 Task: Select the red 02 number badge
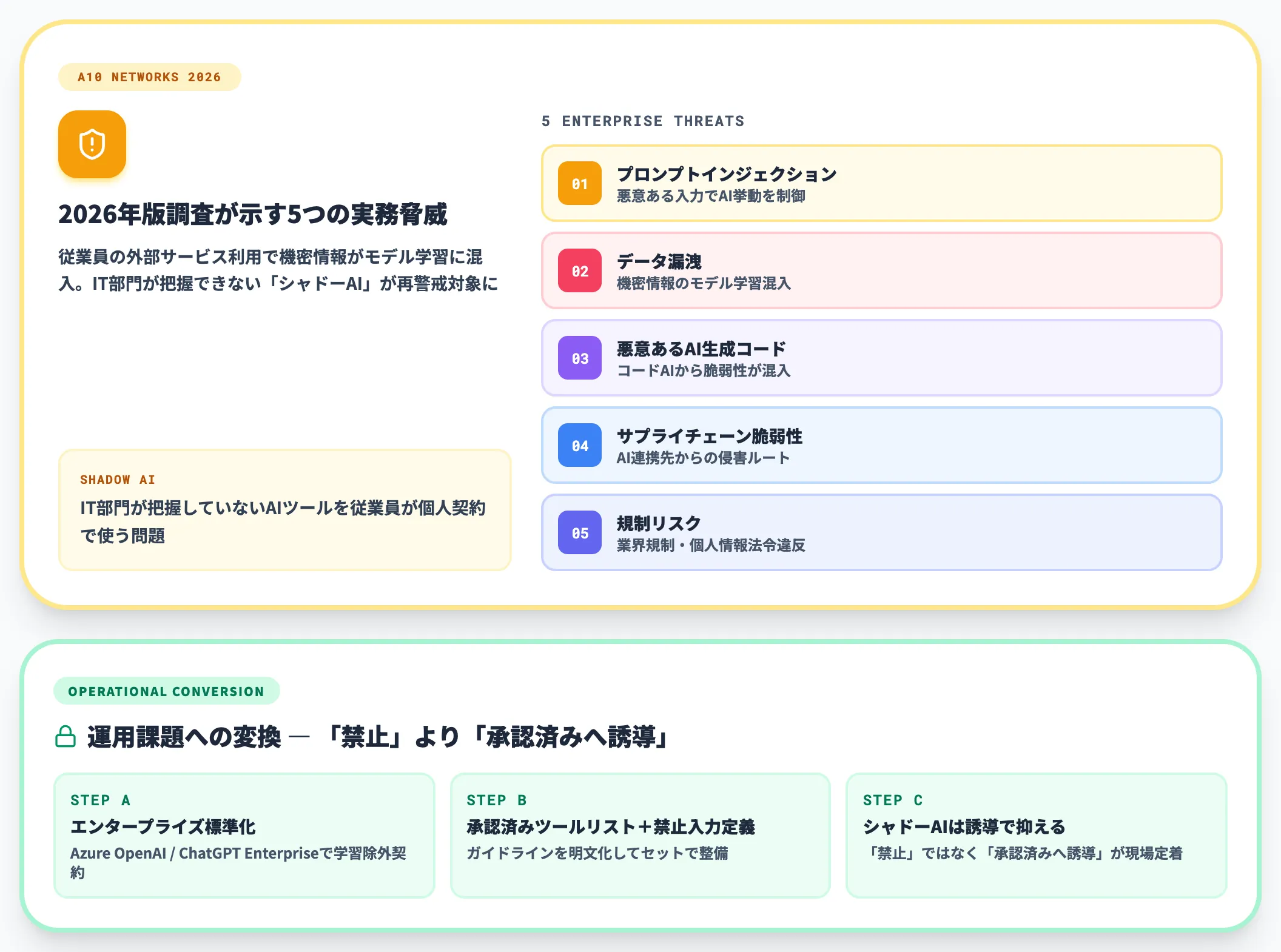[580, 270]
